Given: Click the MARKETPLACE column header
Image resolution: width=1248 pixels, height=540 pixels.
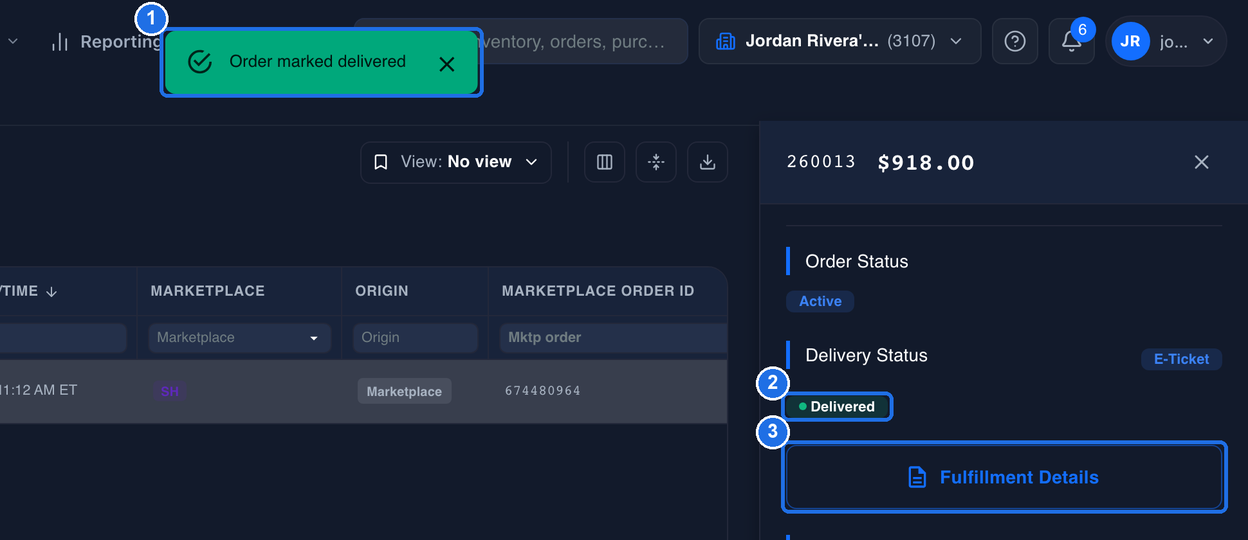Looking at the screenshot, I should [x=208, y=291].
